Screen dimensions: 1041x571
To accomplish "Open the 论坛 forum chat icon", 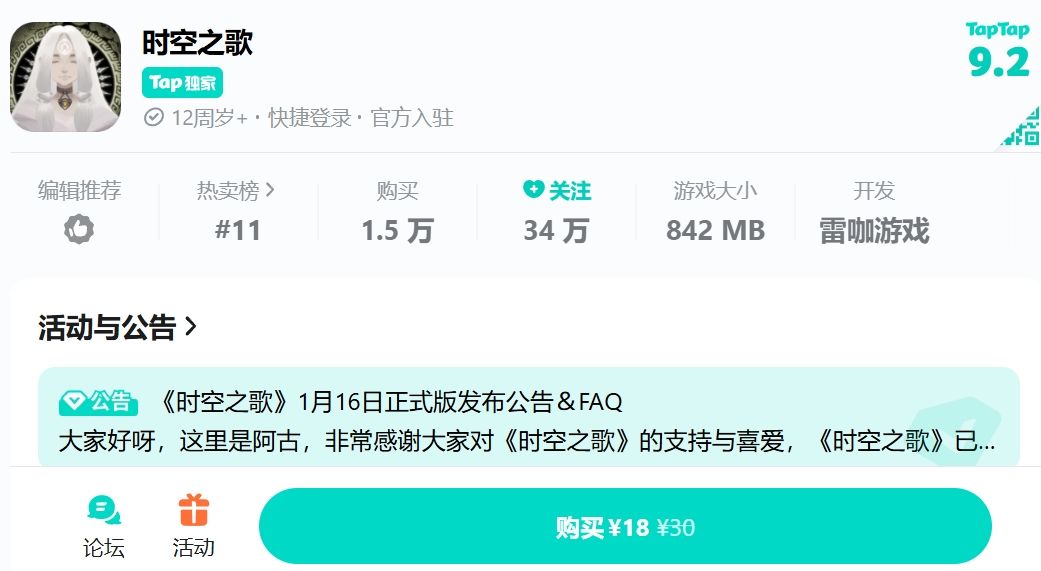I will click(104, 510).
